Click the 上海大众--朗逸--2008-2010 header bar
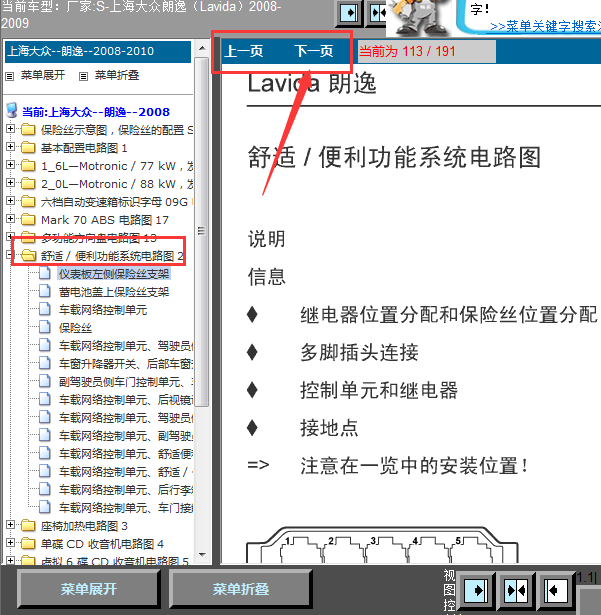The width and height of the screenshot is (601, 615). [98, 51]
